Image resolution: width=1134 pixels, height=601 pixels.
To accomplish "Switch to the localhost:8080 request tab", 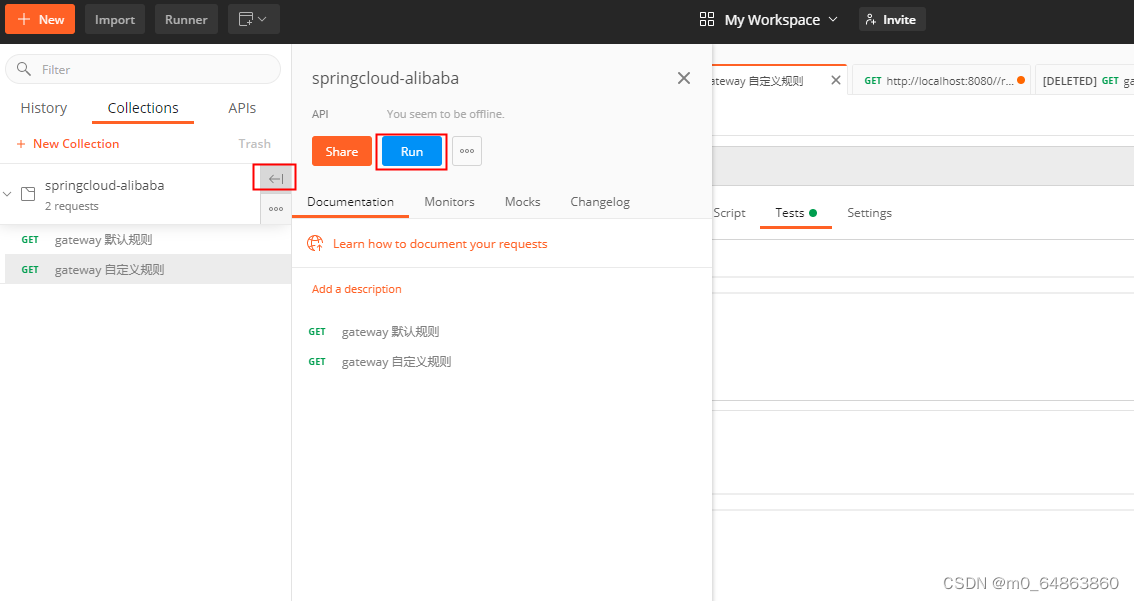I will pos(943,80).
